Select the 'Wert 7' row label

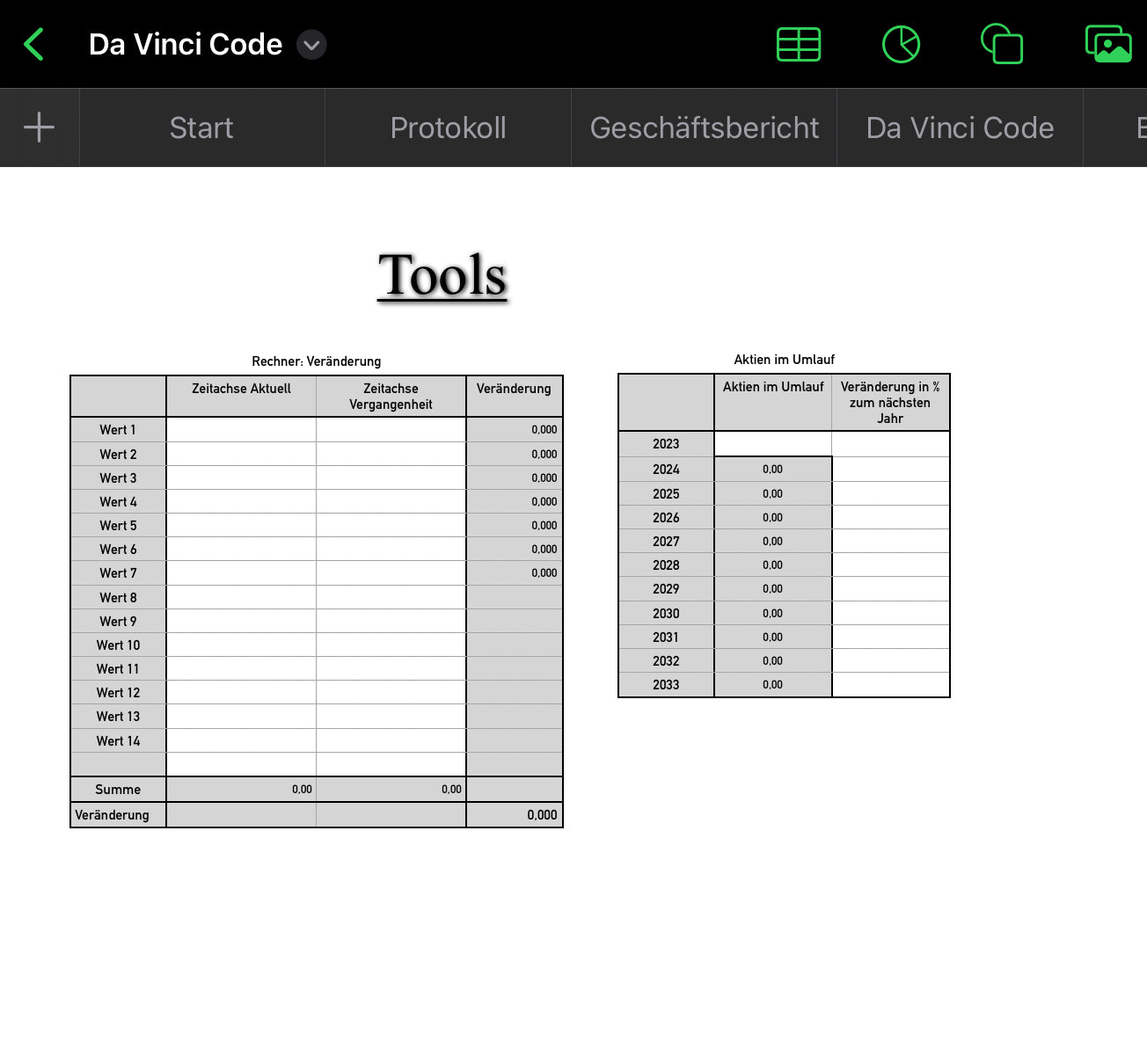coord(118,573)
